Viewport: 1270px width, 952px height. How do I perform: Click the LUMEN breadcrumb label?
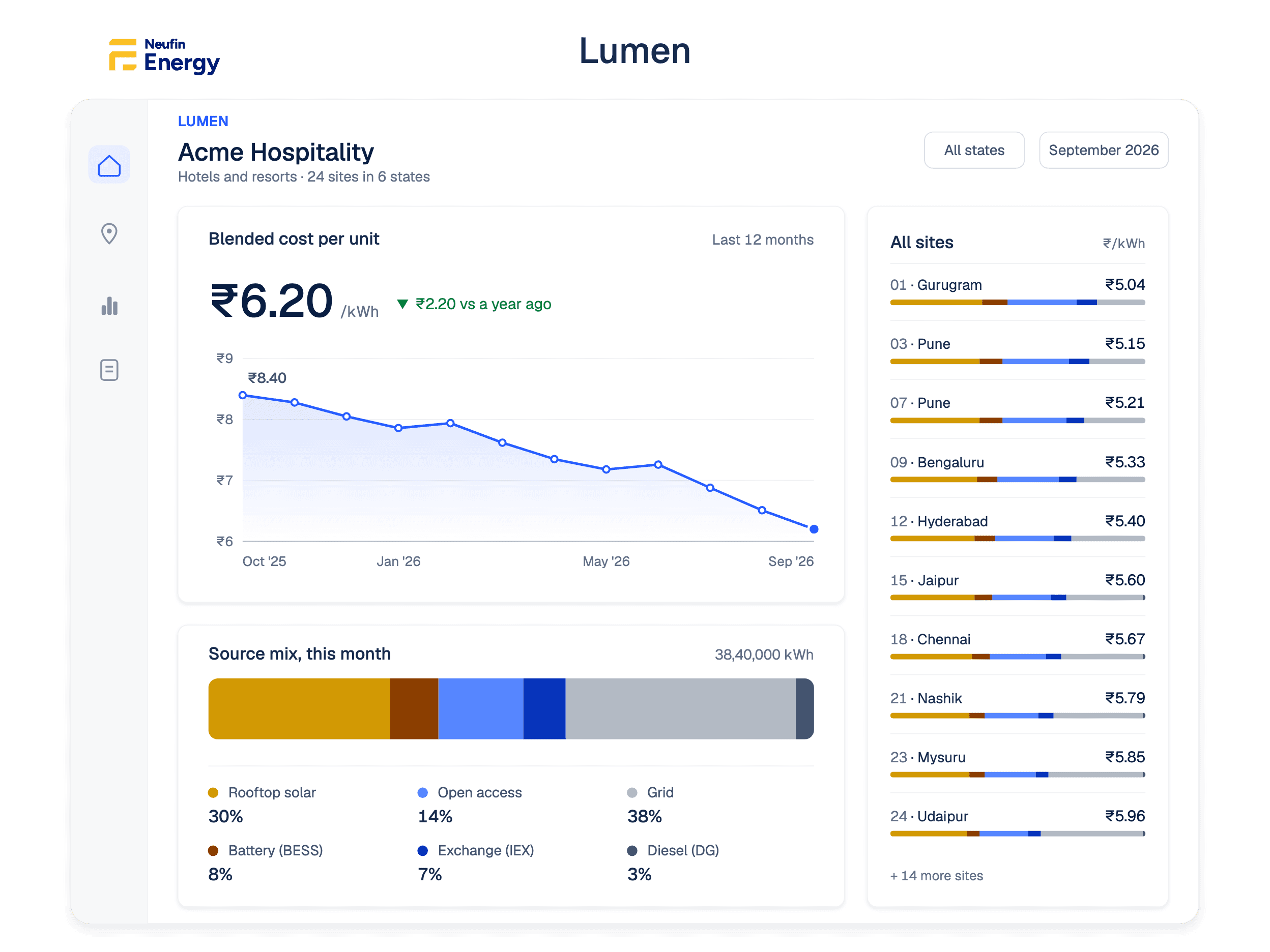point(203,121)
